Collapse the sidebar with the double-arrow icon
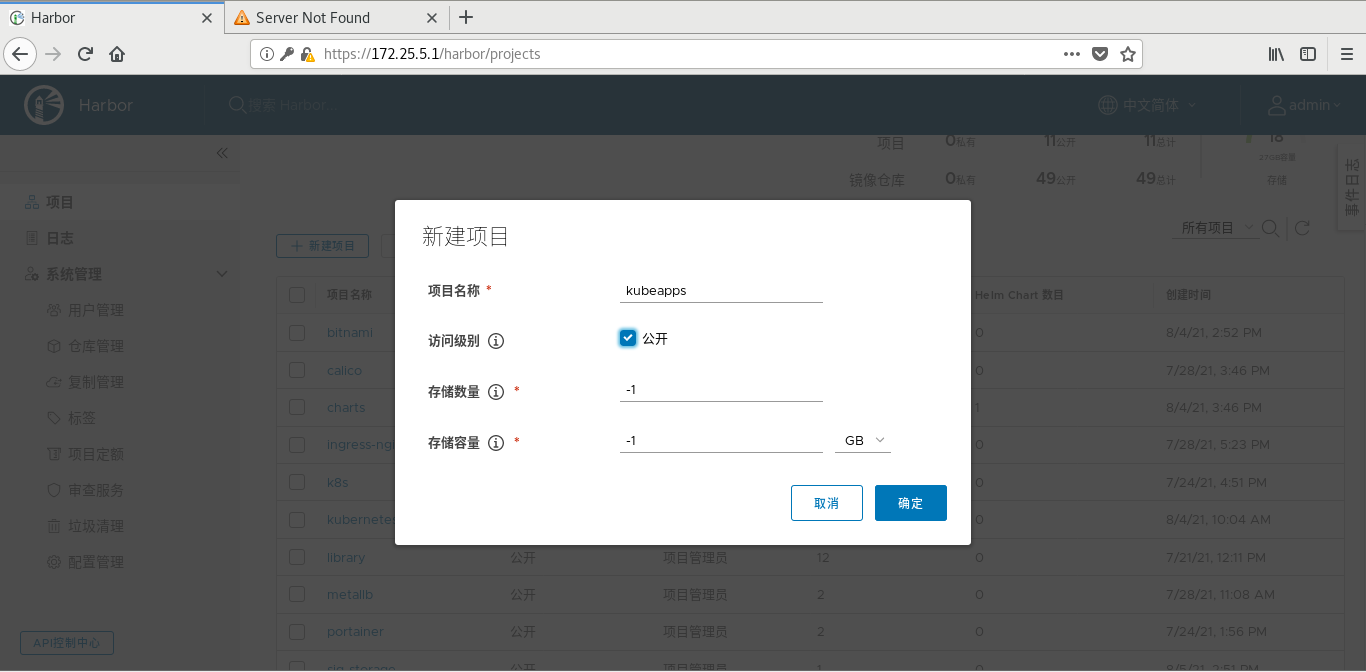The image size is (1366, 672). click(x=222, y=153)
